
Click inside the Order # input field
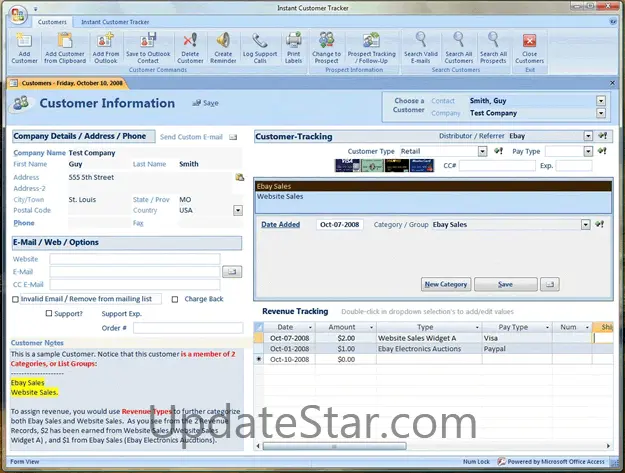[x=188, y=328]
